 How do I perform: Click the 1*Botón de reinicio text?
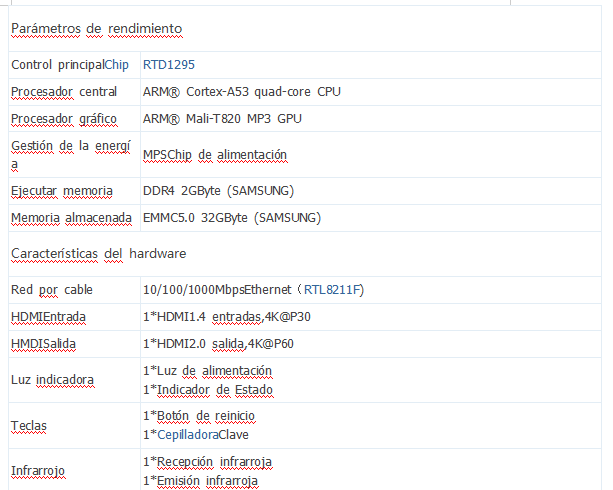coord(199,416)
